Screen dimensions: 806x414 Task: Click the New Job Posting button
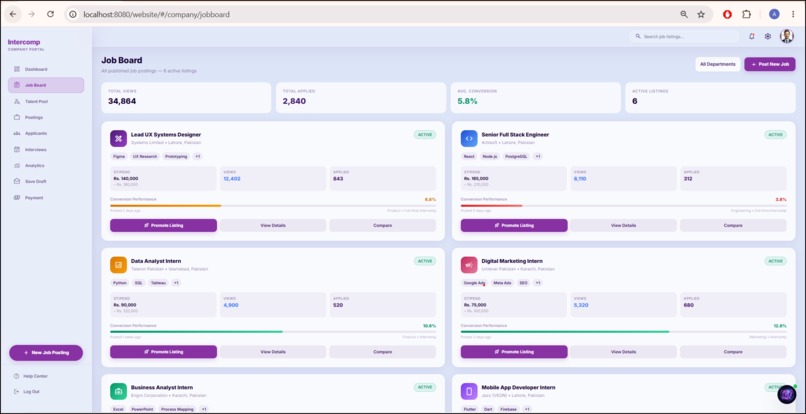pyautogui.click(x=46, y=353)
